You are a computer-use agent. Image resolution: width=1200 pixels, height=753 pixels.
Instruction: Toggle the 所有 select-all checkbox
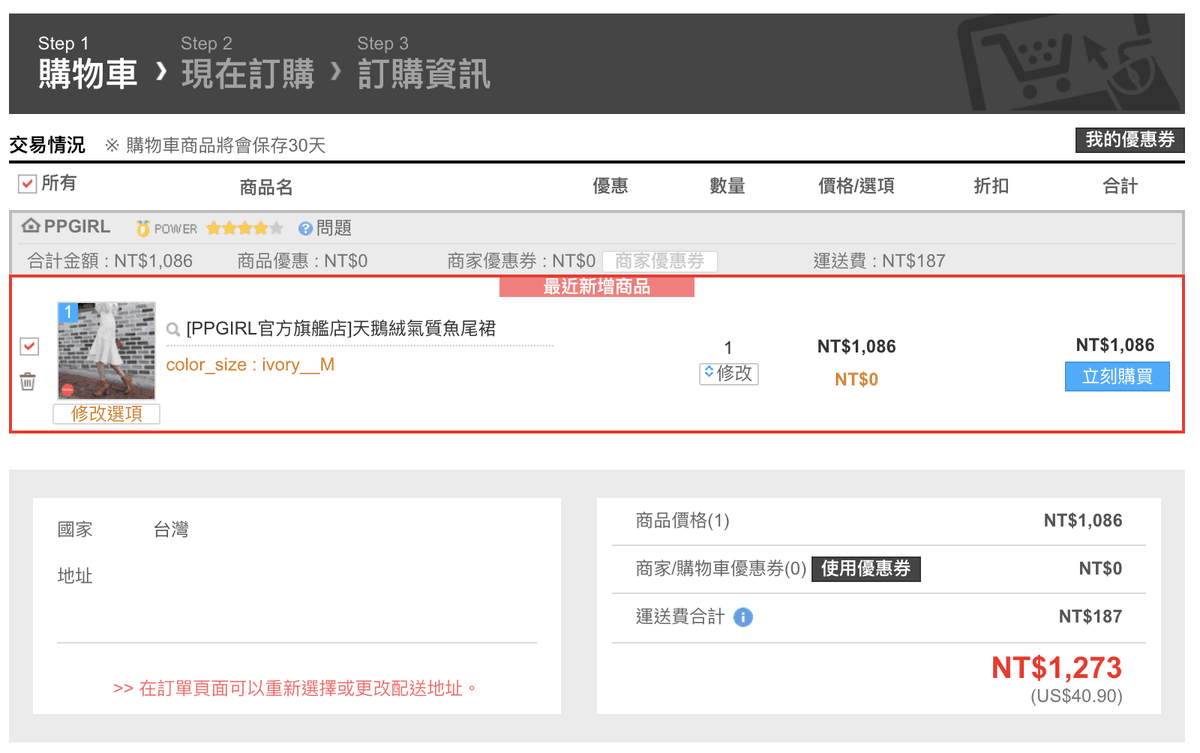coord(27,184)
